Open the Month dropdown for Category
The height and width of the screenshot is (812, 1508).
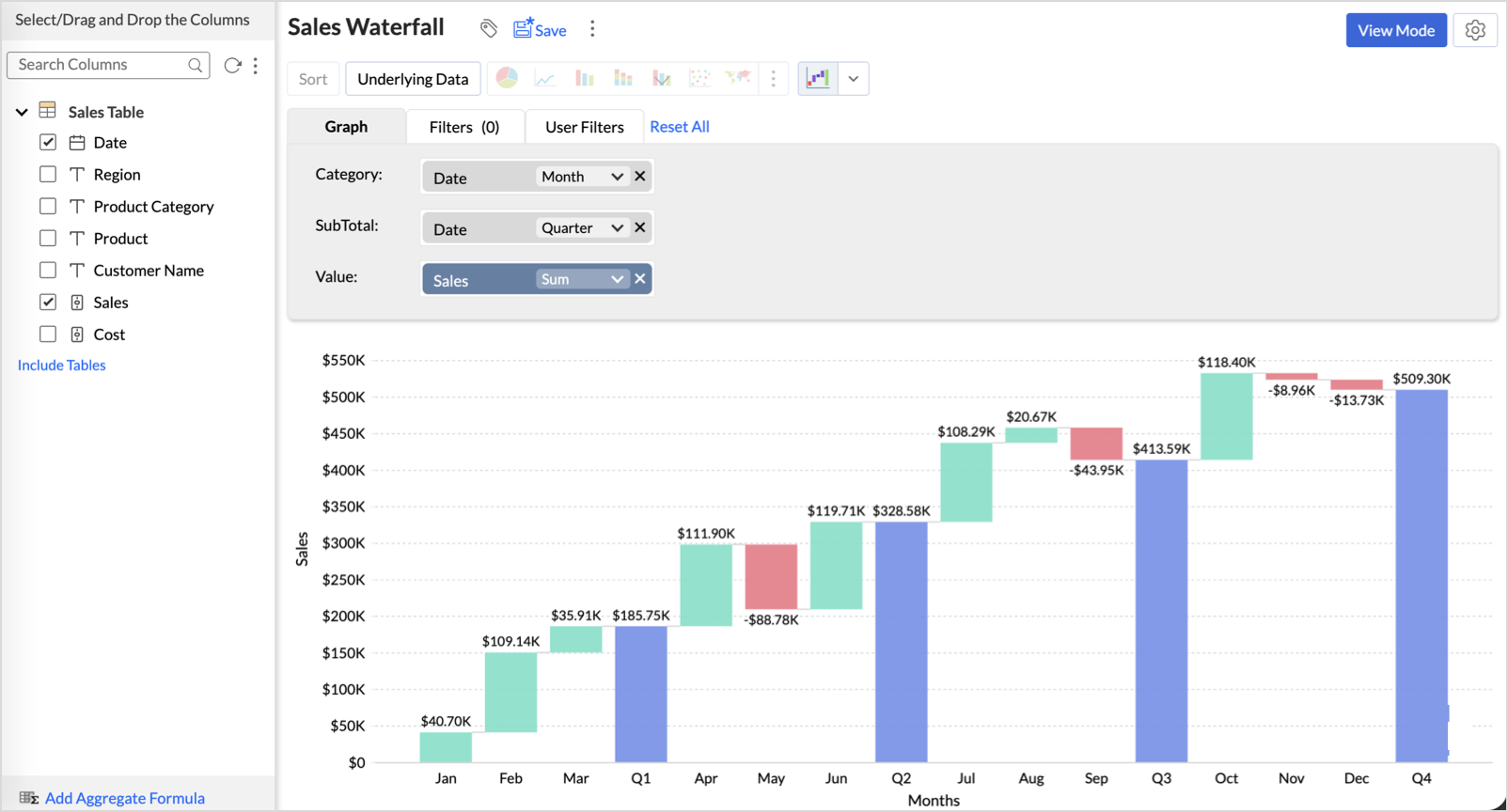point(582,177)
